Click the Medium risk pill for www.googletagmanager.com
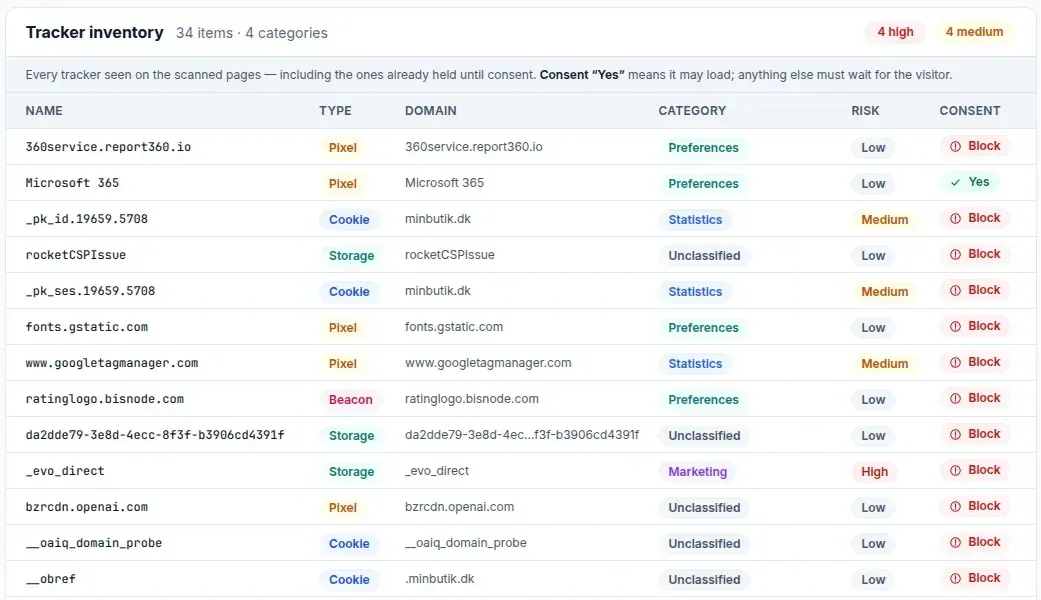The width and height of the screenshot is (1041, 600). tap(884, 364)
